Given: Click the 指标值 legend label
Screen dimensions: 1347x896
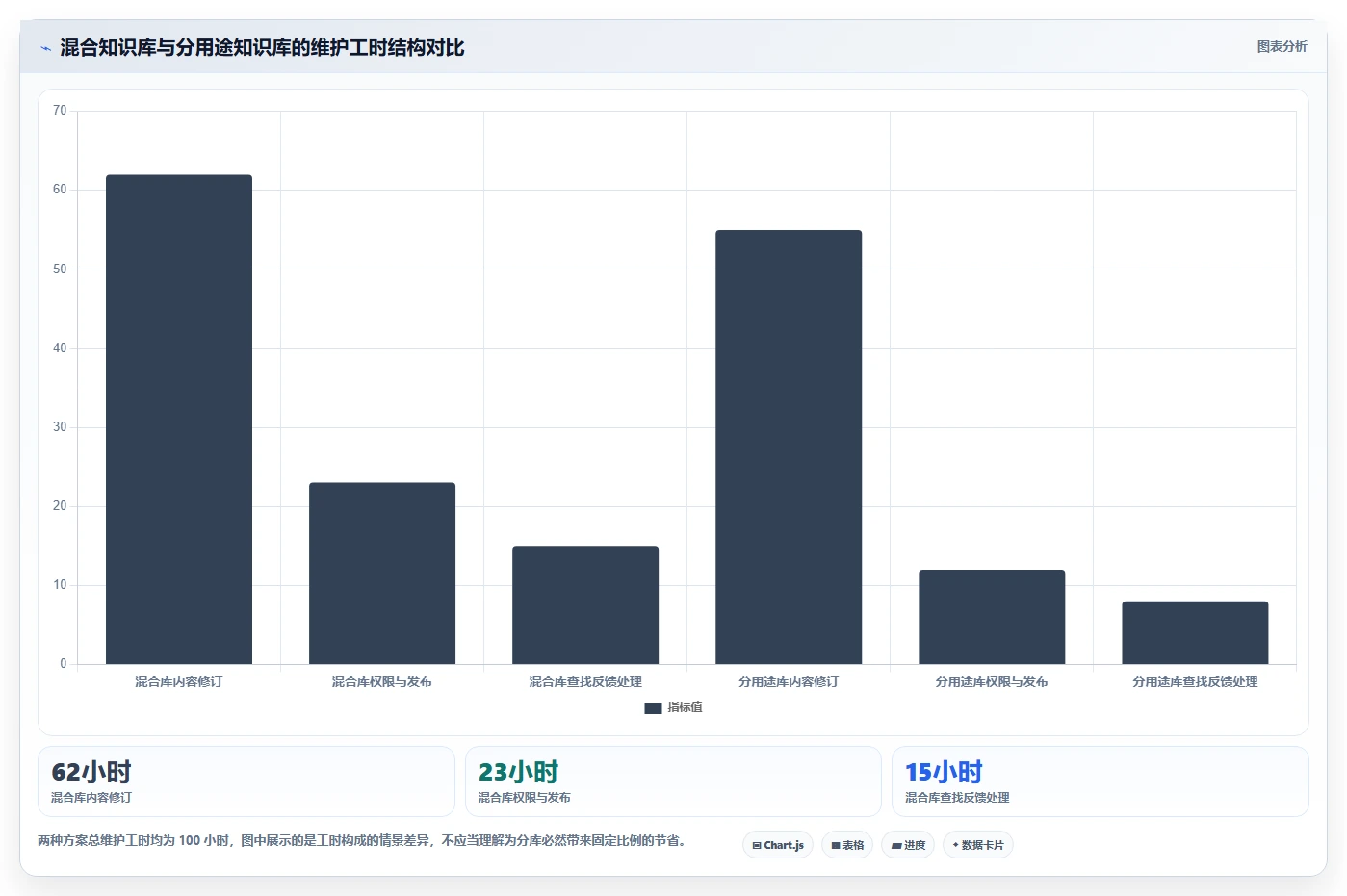Looking at the screenshot, I should (x=685, y=707).
